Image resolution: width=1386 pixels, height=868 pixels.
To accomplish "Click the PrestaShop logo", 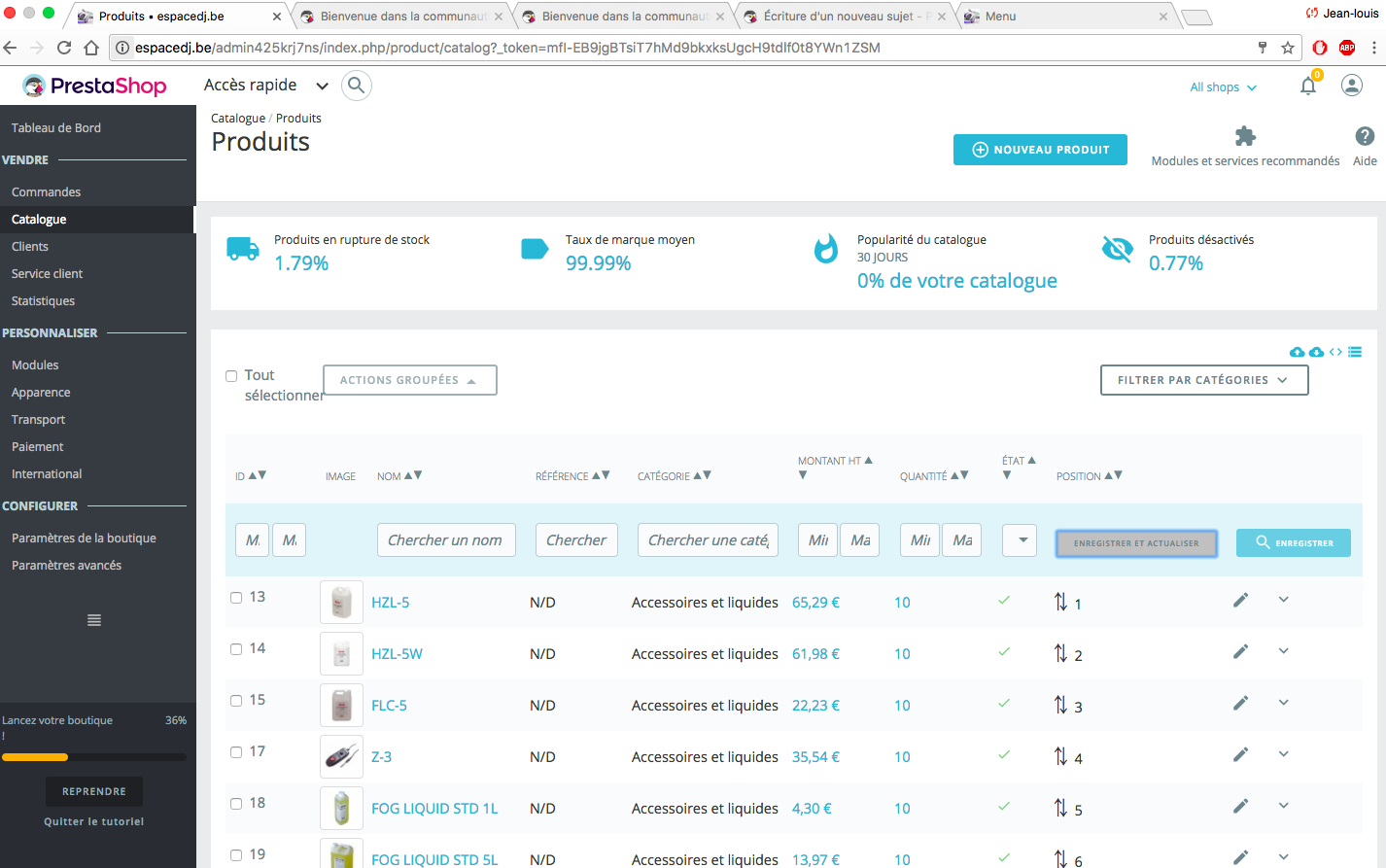I will coord(94,87).
